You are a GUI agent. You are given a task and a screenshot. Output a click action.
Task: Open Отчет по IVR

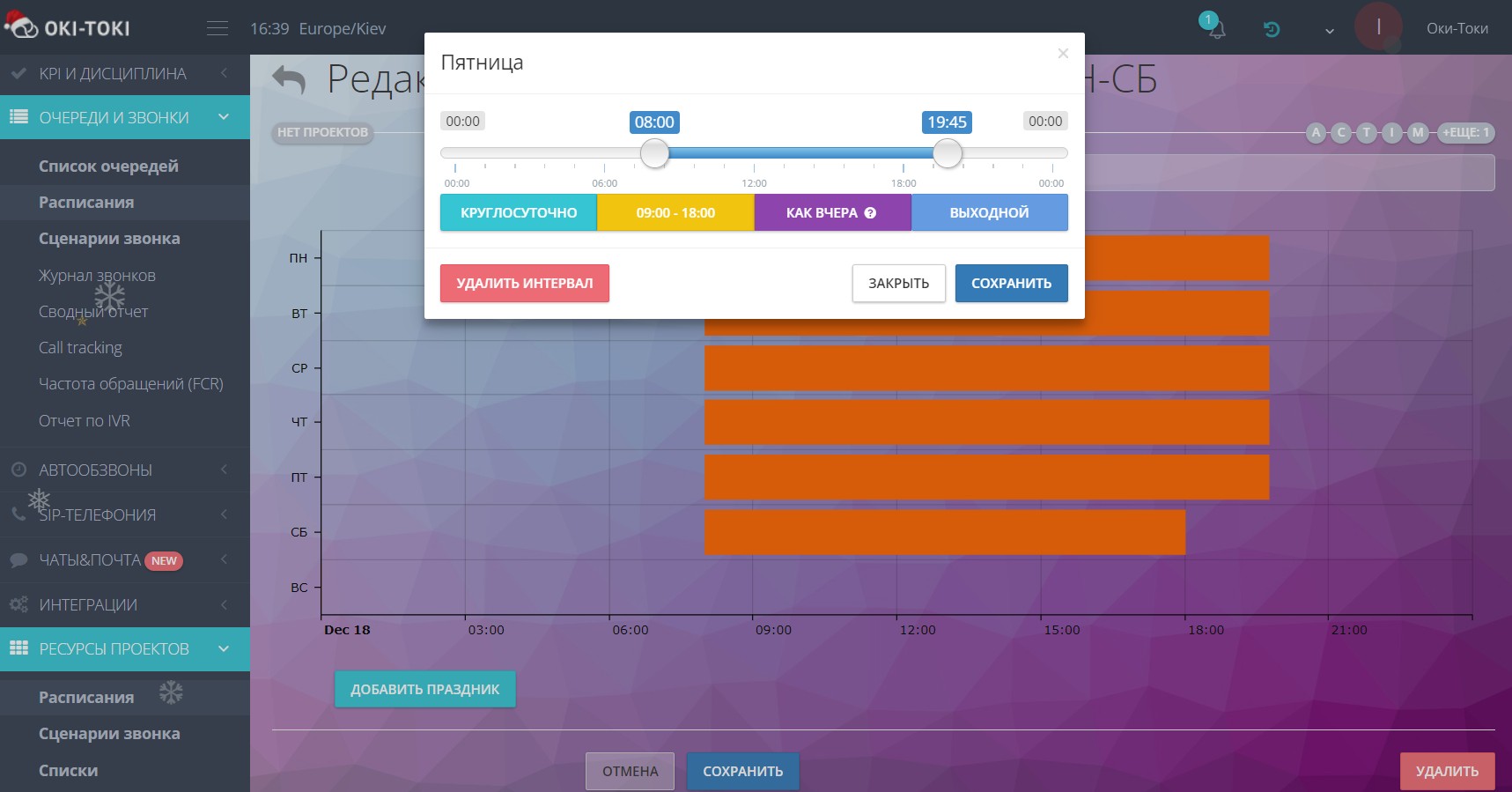tap(84, 420)
